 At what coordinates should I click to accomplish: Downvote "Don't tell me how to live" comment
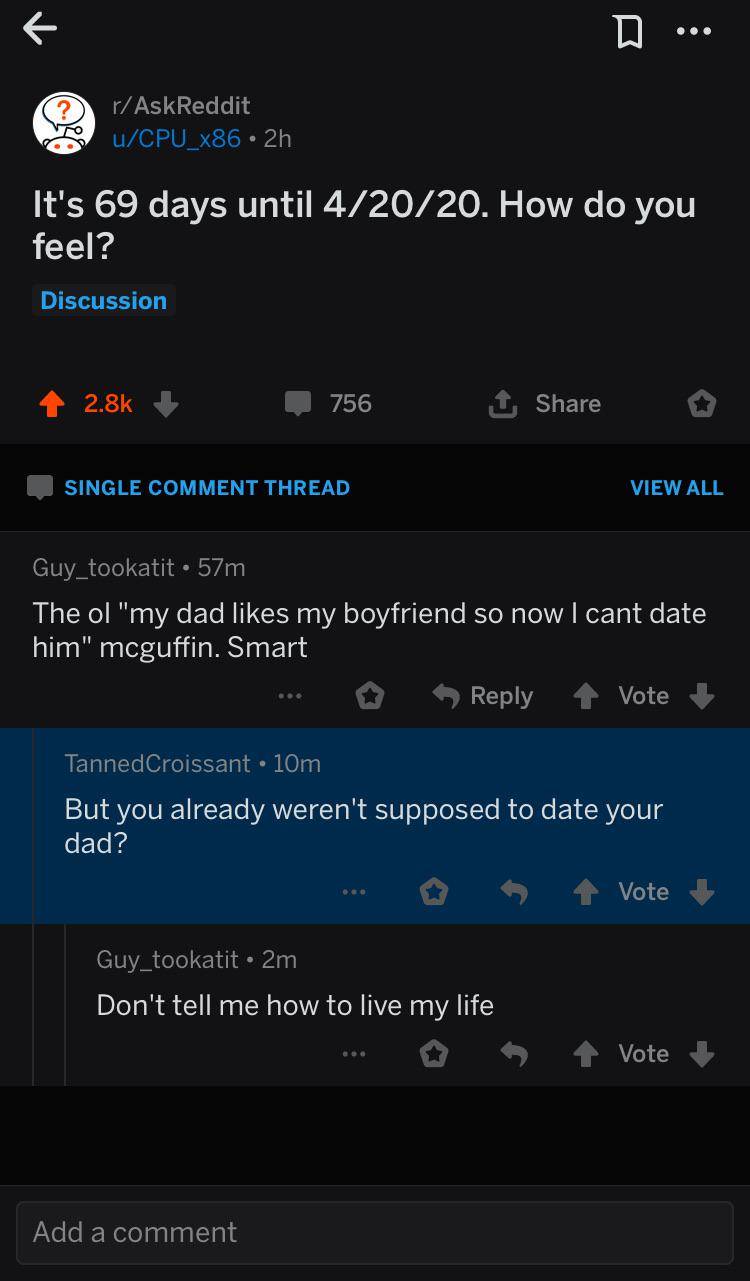click(702, 1054)
